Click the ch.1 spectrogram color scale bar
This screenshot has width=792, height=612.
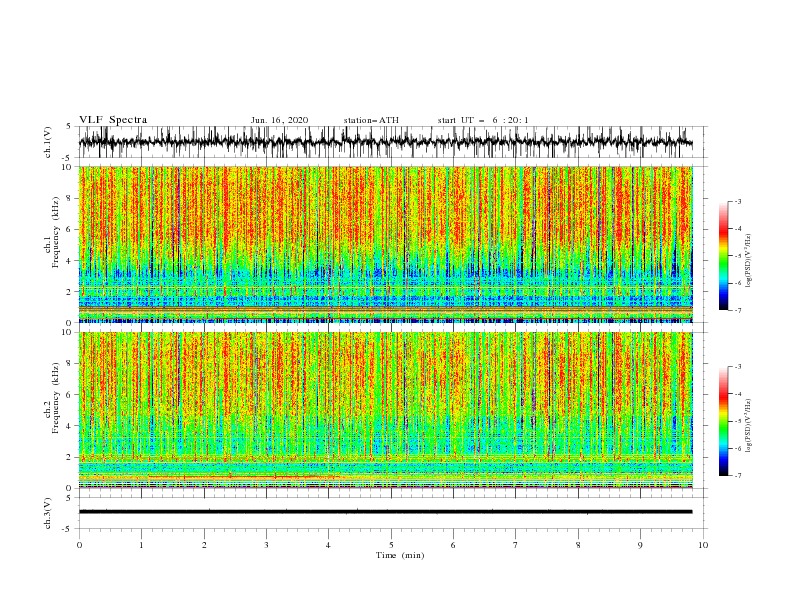(x=723, y=256)
